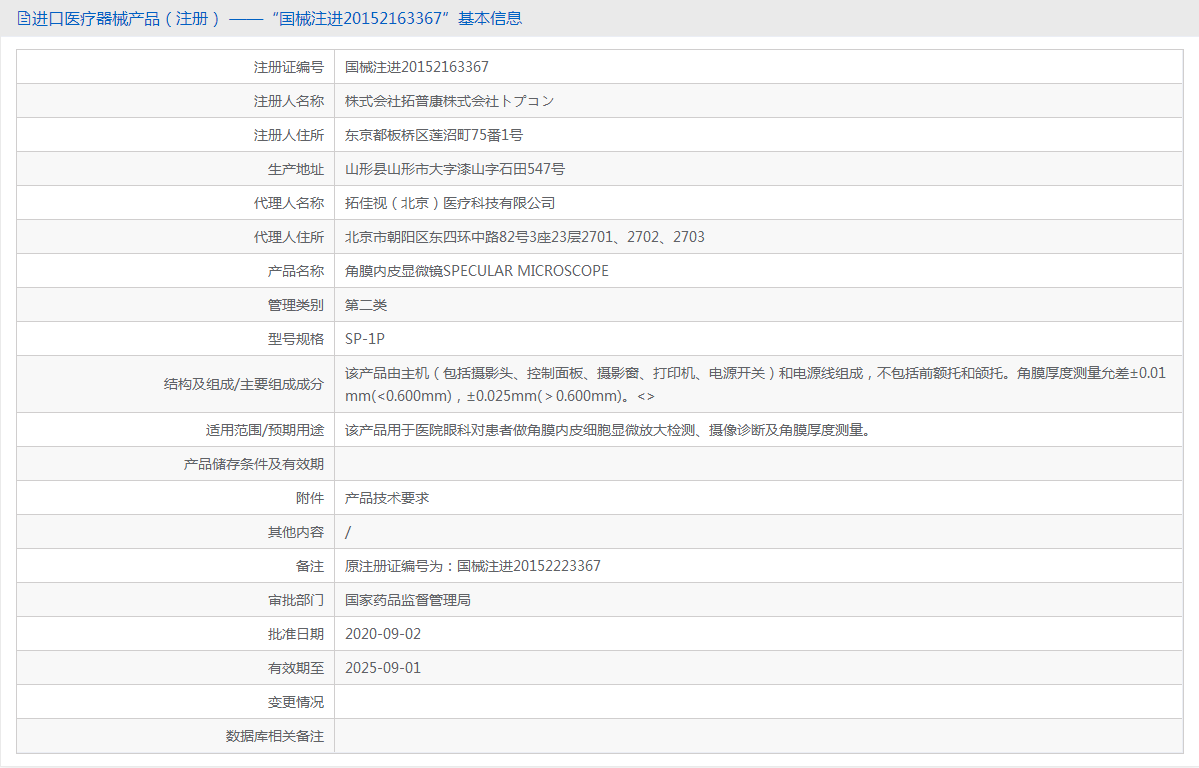Select production address 山形县山形市大字漆山字石田547号
1199x768 pixels.
(455, 169)
